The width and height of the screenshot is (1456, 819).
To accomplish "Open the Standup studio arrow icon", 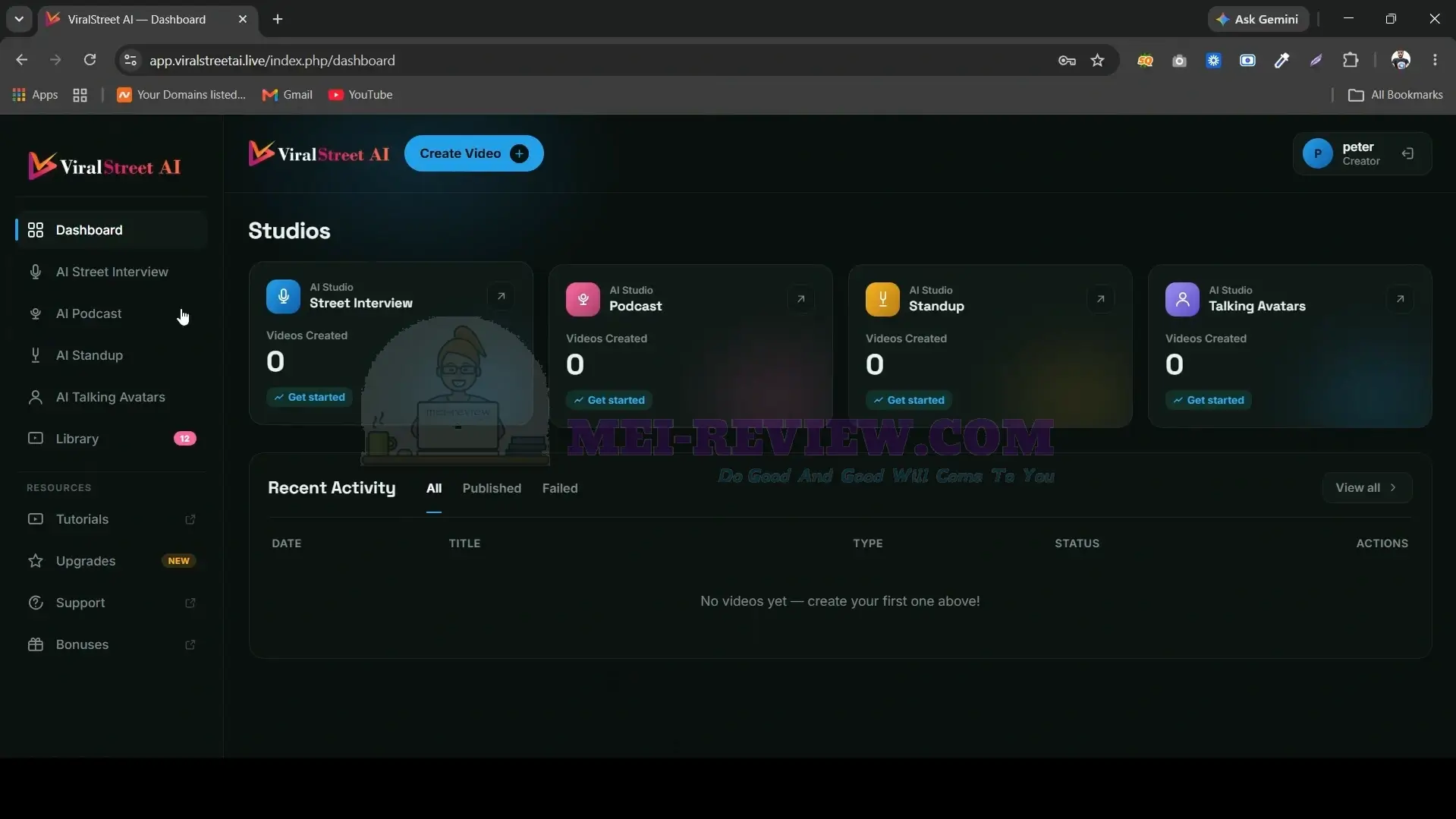I will [1100, 299].
